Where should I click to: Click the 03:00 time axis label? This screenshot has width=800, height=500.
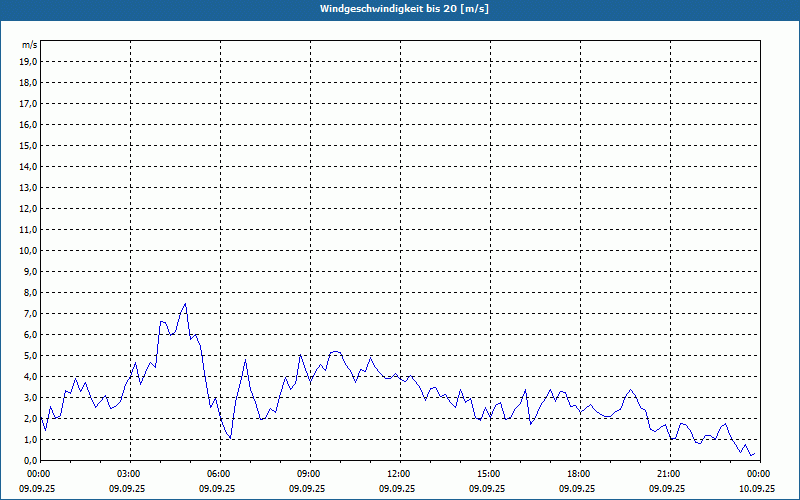click(128, 473)
